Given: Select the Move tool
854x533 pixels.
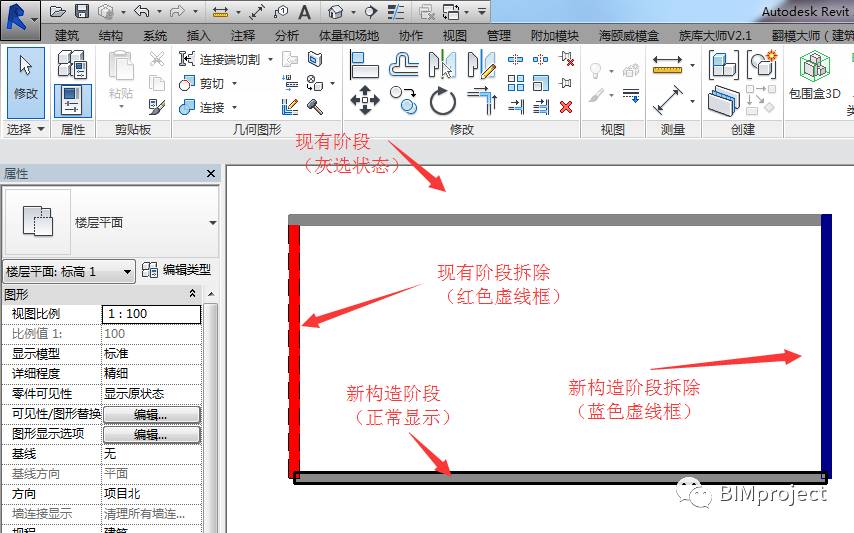Looking at the screenshot, I should [364, 100].
